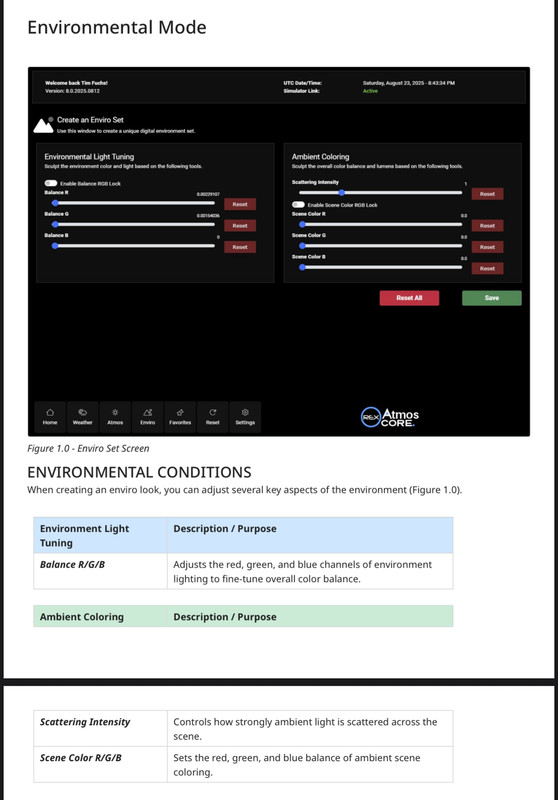Click the Version 8.0.2025.0812 text
The image size is (558, 800).
click(72, 91)
